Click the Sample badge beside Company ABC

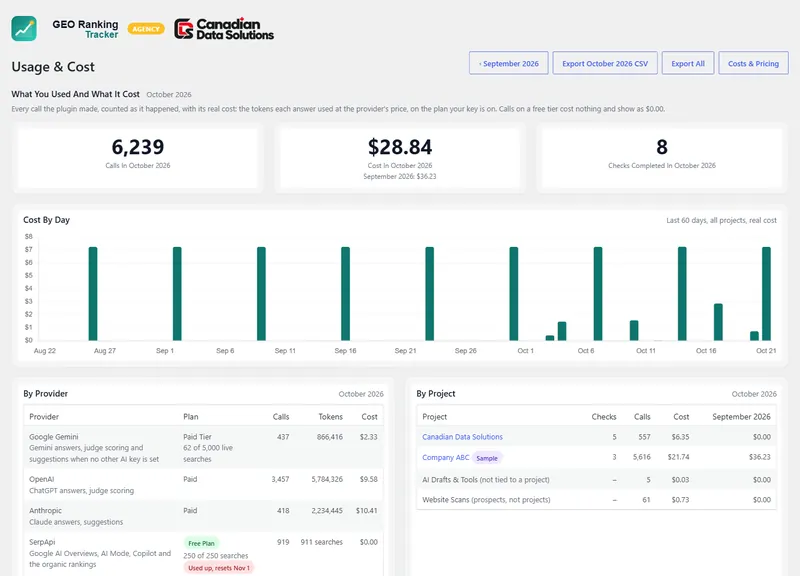(x=487, y=458)
